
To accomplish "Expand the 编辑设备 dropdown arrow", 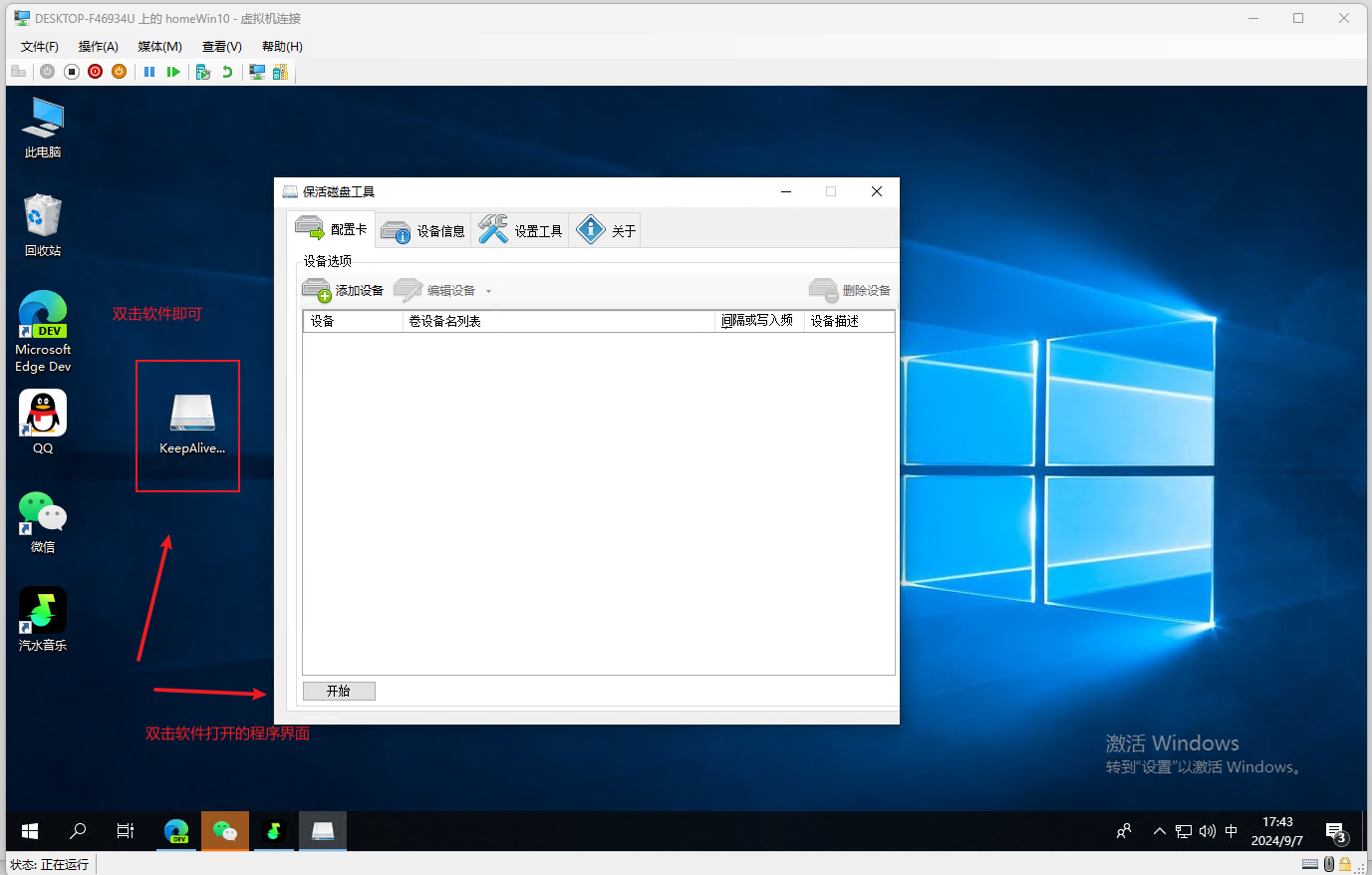I will click(488, 291).
